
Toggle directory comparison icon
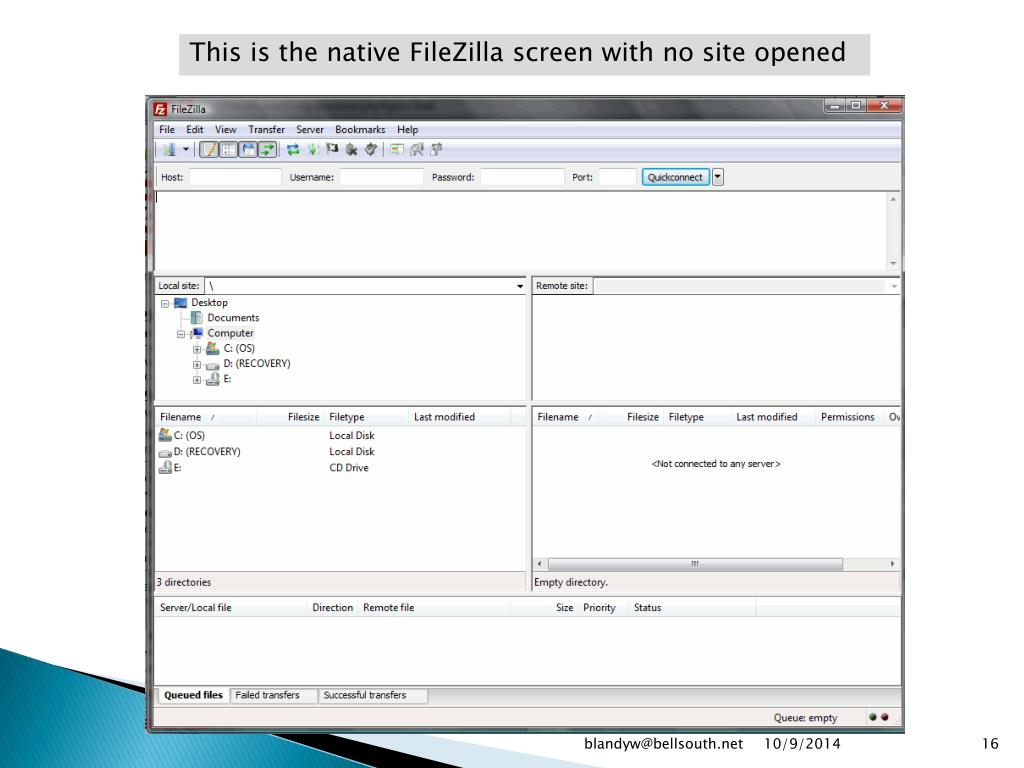[x=416, y=150]
